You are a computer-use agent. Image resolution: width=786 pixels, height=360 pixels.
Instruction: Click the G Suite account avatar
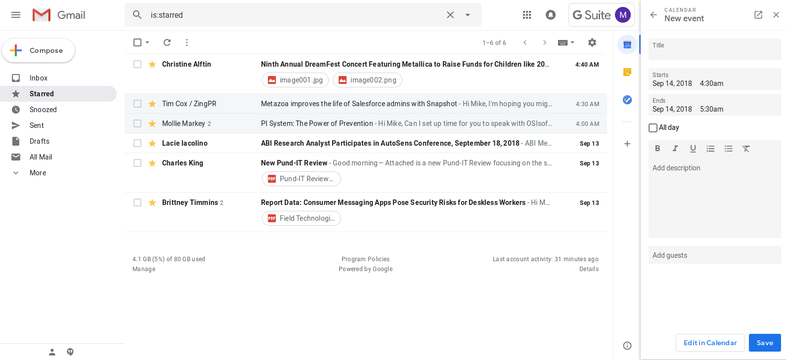pos(623,15)
